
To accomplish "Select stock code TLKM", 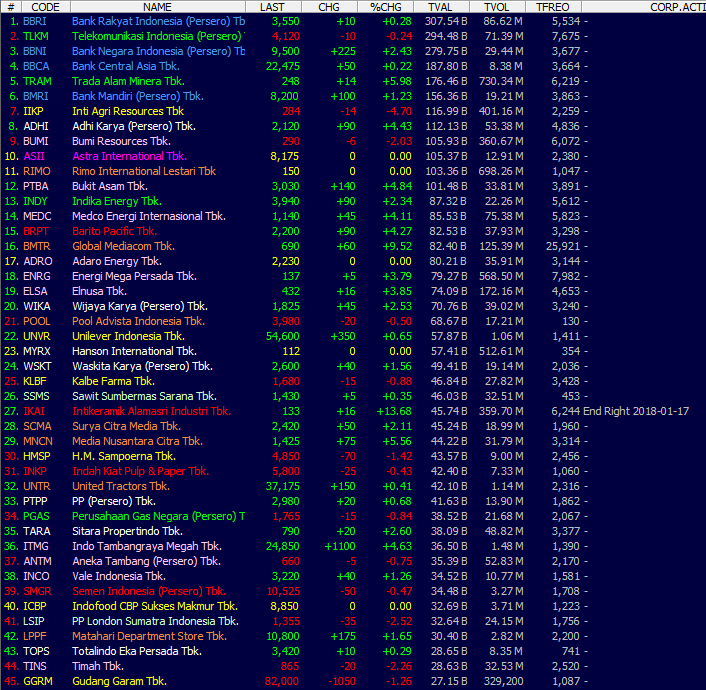I will [36, 36].
